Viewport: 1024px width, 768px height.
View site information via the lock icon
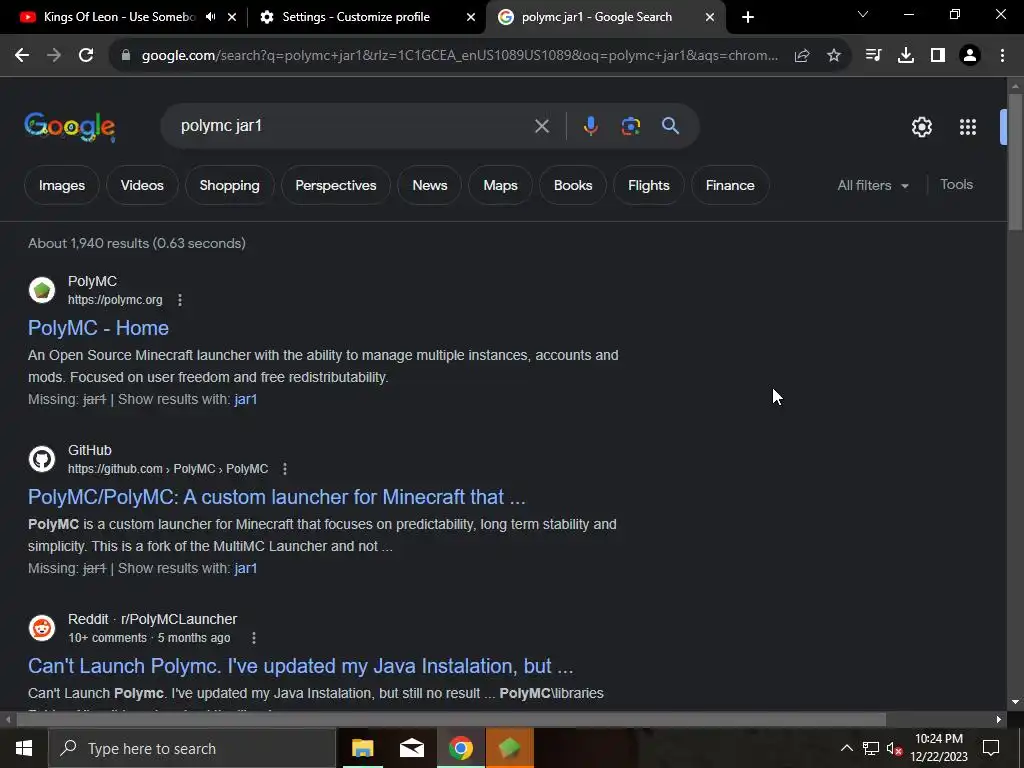coord(126,56)
